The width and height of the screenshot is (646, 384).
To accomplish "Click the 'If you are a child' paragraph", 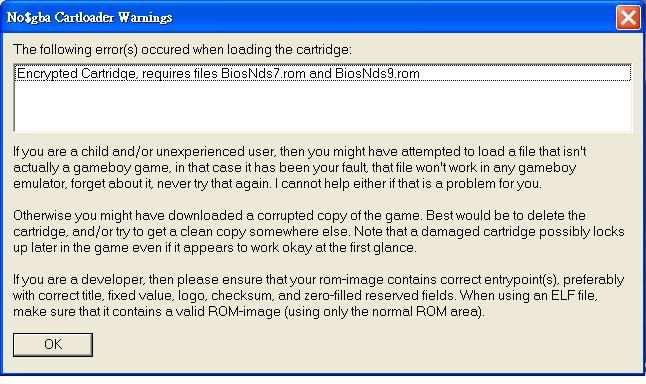I will coord(300,167).
